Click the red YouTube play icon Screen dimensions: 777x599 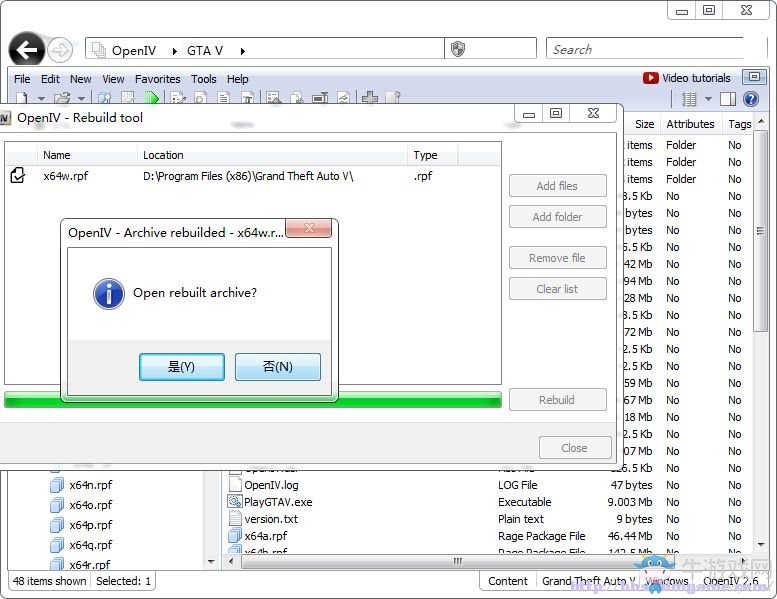[650, 78]
